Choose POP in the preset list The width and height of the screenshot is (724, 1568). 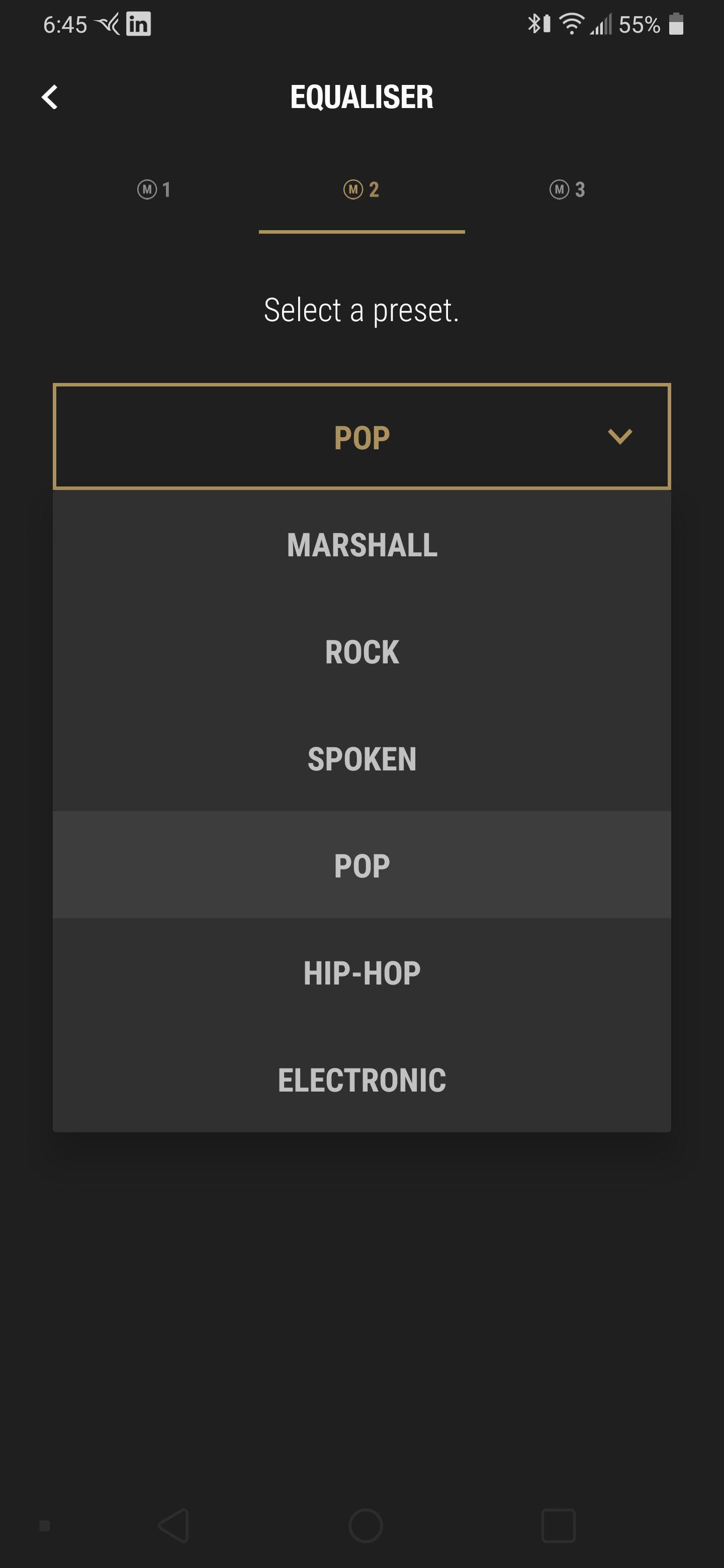[361, 865]
